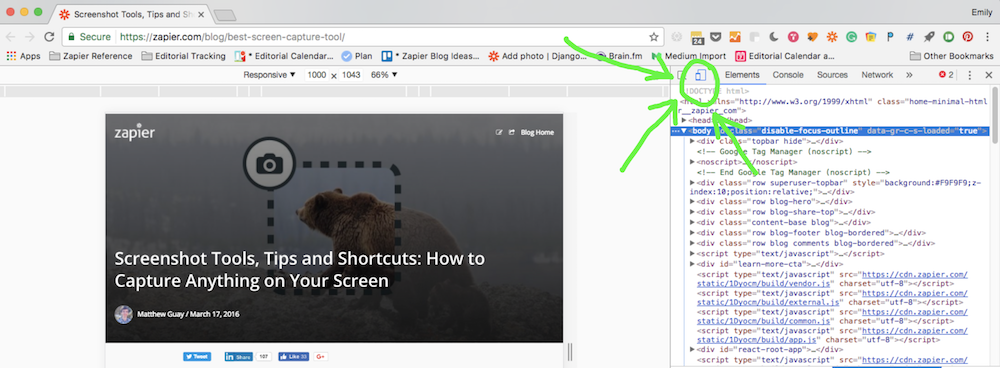Screen dimensions: 1000x368
Task: Click the viewport width field showing 1000
Action: (x=316, y=75)
